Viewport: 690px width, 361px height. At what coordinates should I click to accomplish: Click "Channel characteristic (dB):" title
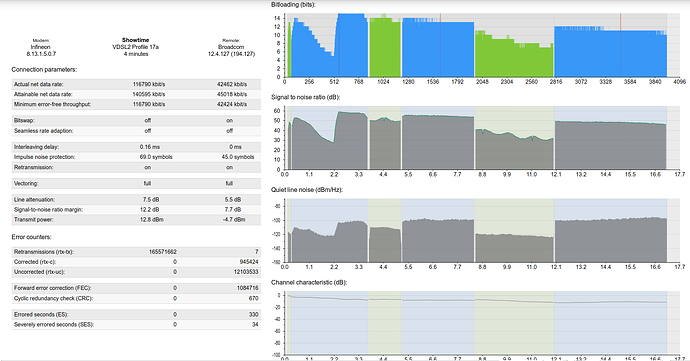(309, 282)
